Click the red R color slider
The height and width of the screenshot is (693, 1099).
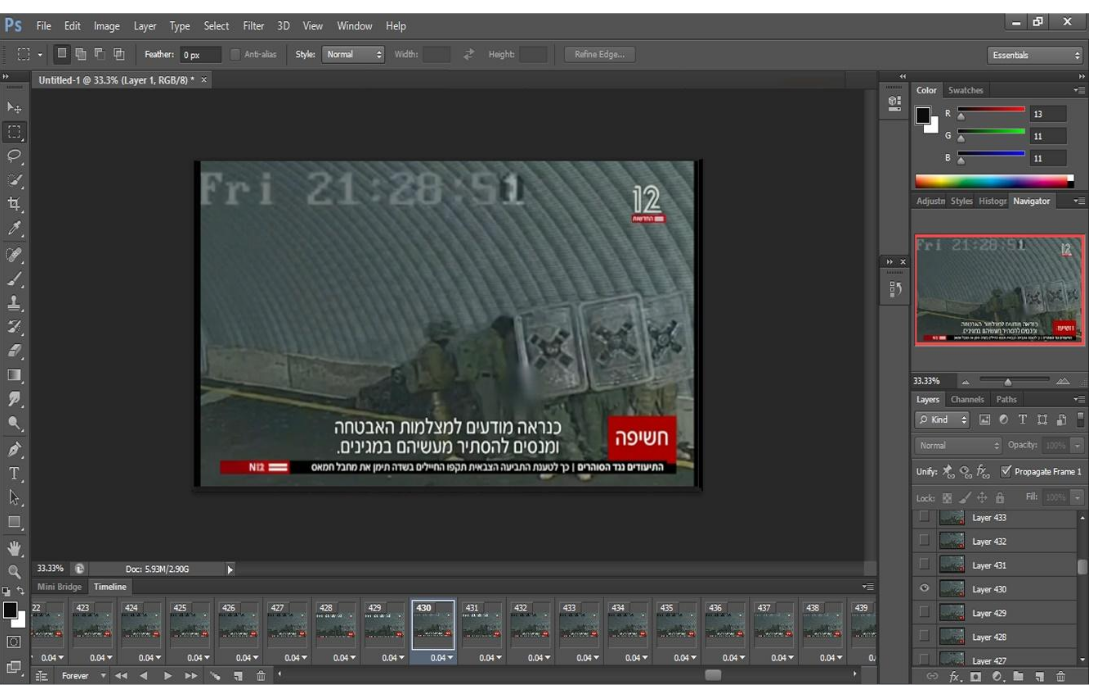(990, 111)
